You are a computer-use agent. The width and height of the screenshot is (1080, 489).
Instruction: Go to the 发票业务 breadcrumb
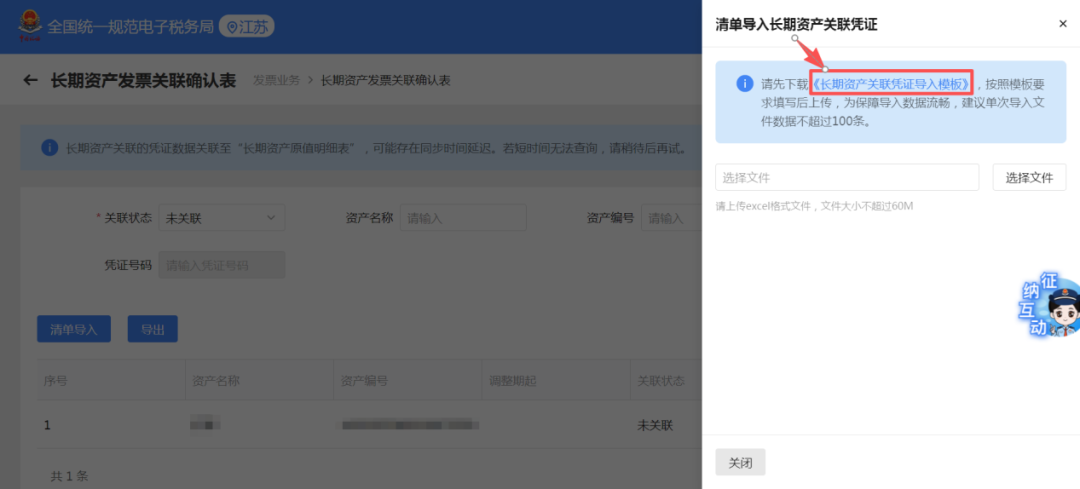tap(276, 80)
